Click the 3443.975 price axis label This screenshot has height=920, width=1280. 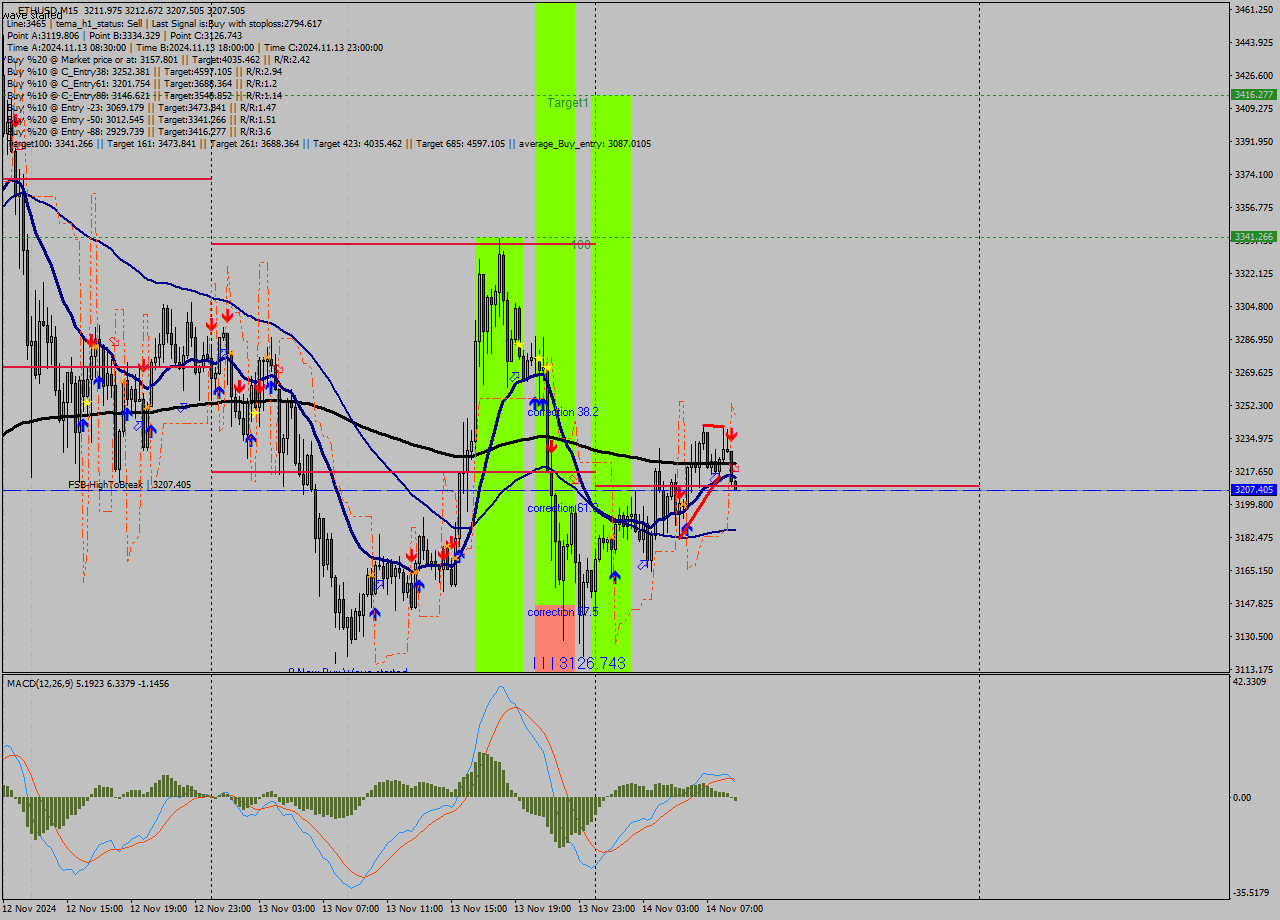coord(1254,42)
